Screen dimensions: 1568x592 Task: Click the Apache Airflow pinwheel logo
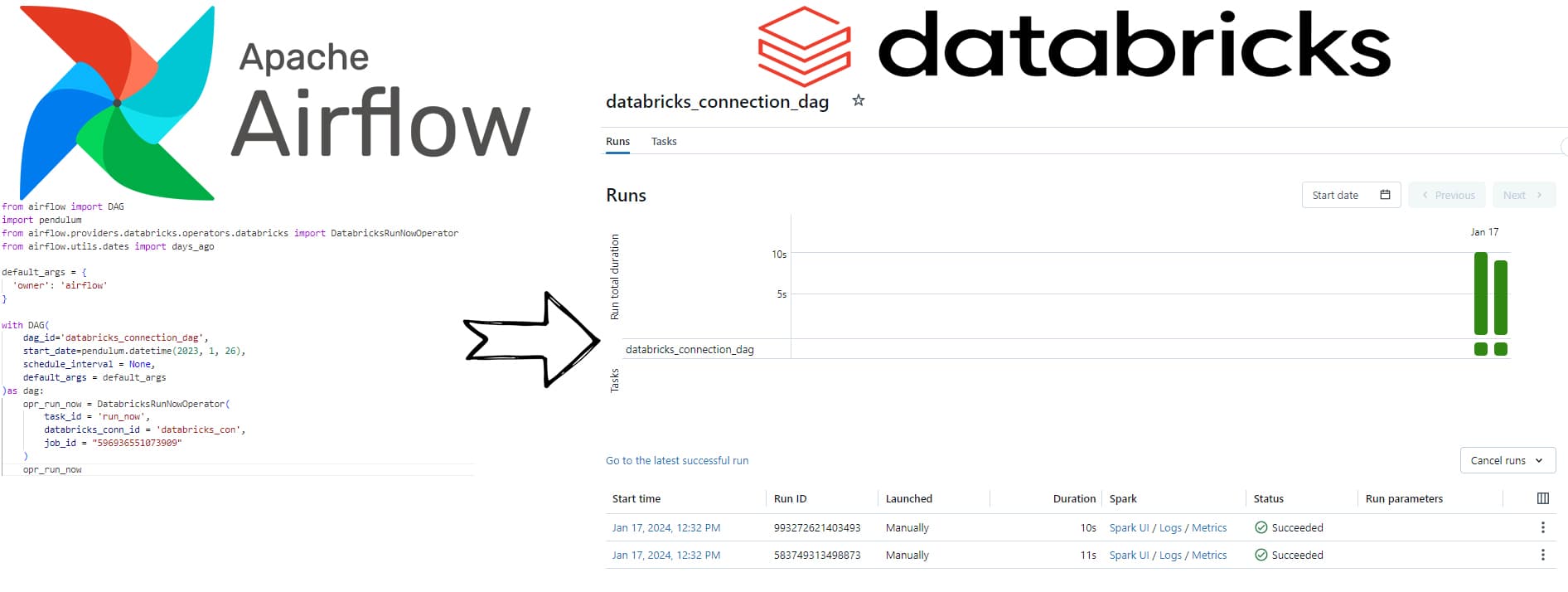point(117,103)
